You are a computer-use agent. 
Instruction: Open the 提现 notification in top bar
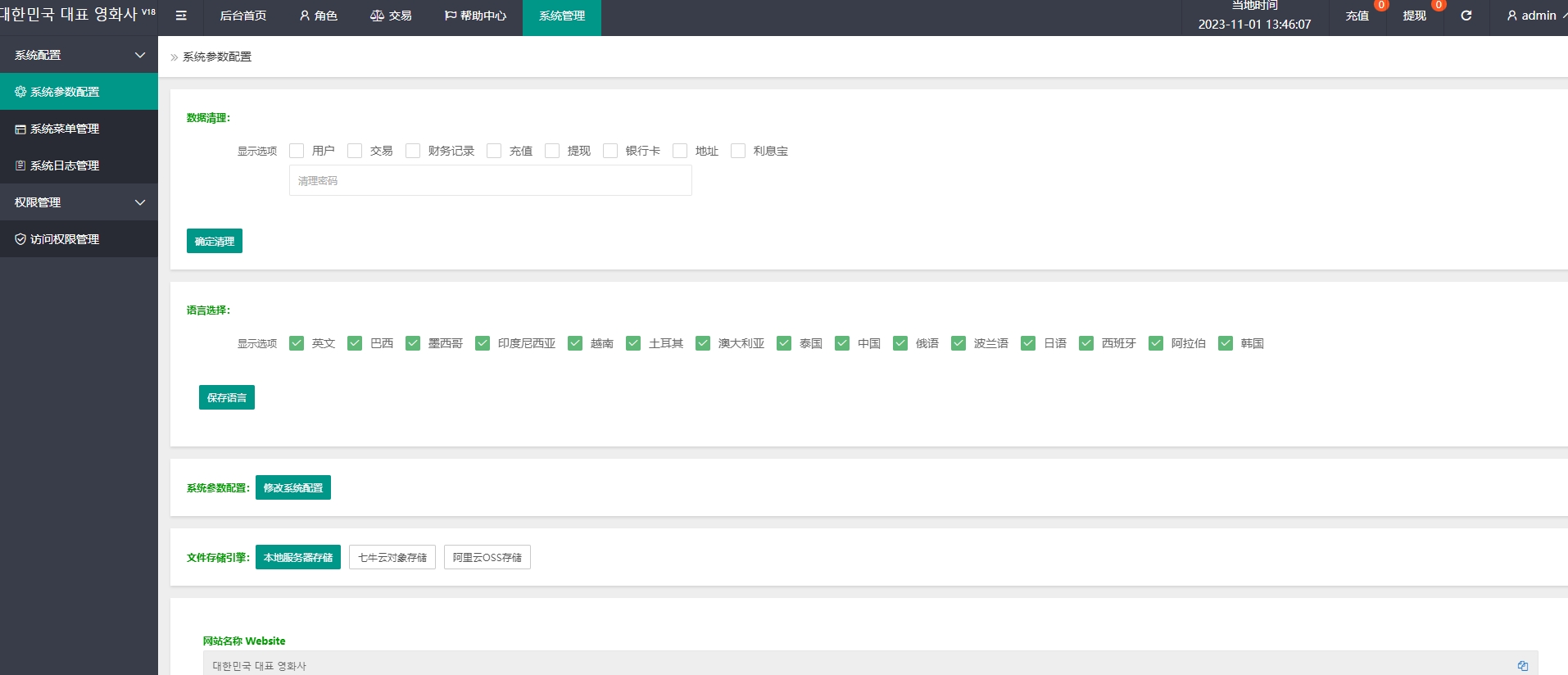pos(1415,16)
